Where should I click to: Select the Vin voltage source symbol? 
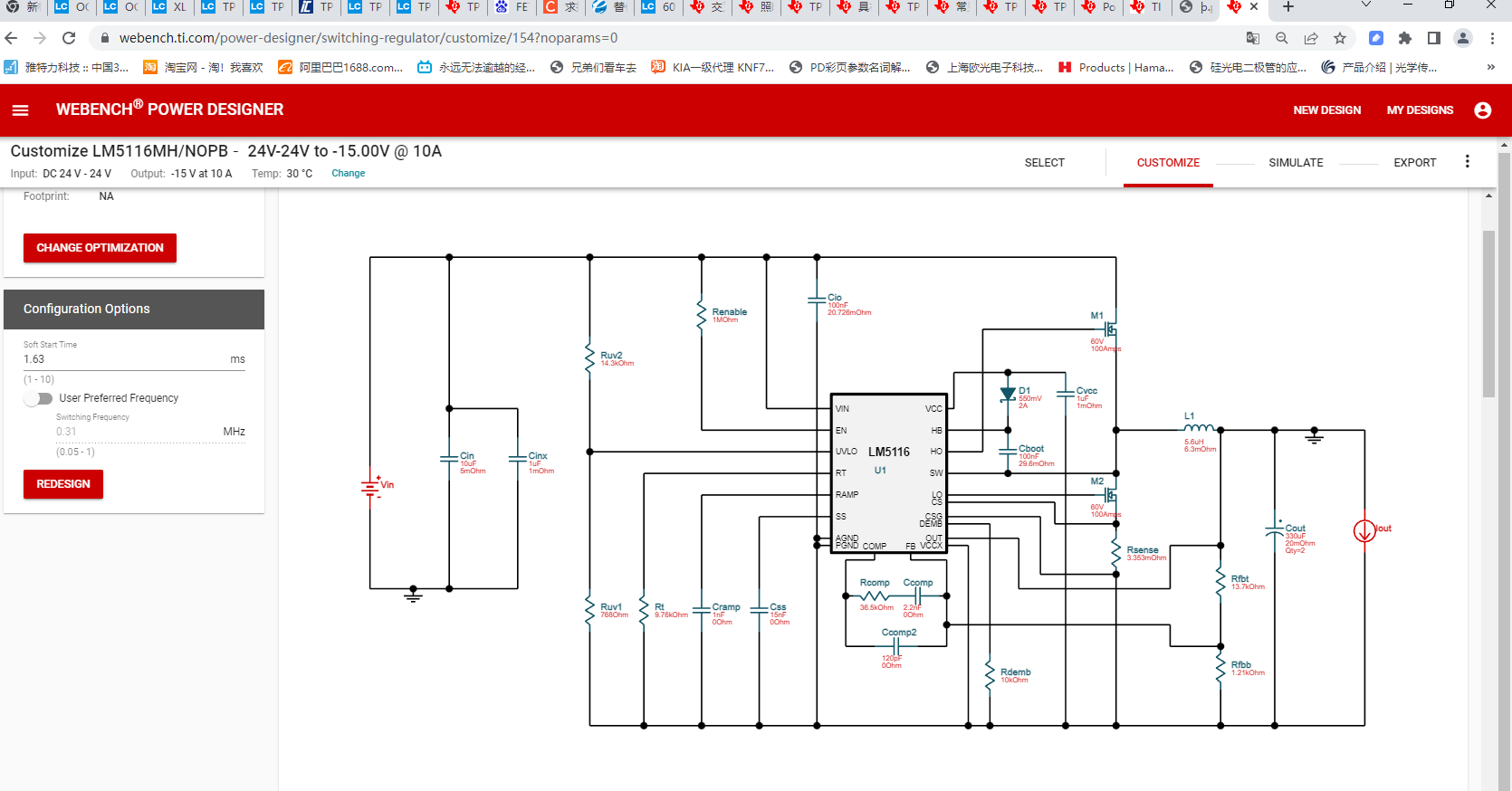click(x=370, y=487)
